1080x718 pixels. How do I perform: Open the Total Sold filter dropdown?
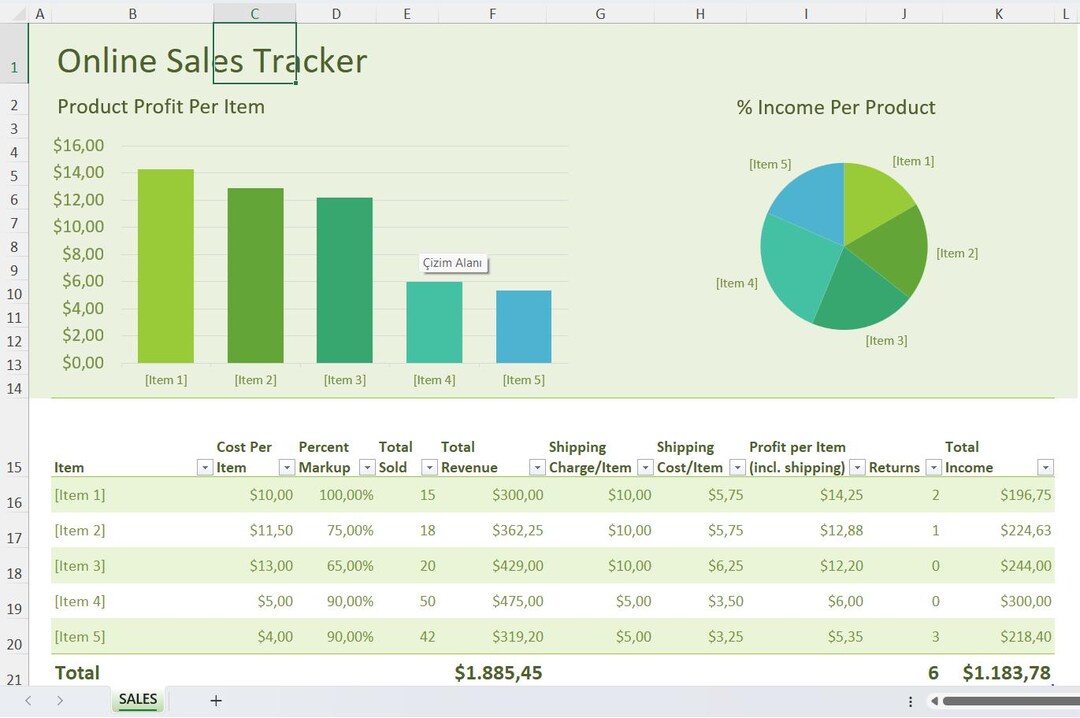coord(429,467)
